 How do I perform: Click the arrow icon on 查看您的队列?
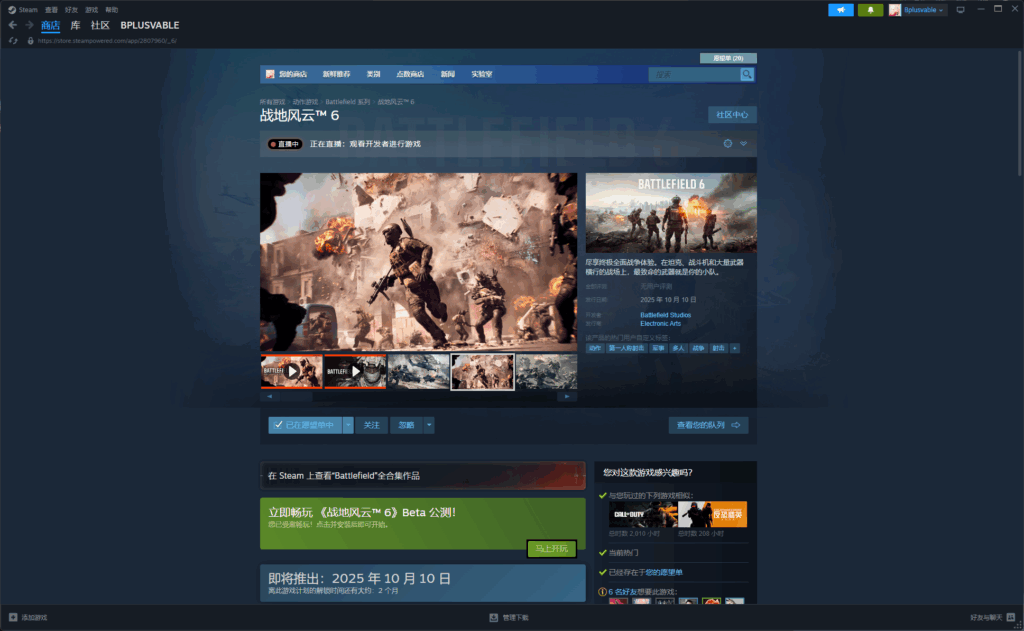[735, 425]
